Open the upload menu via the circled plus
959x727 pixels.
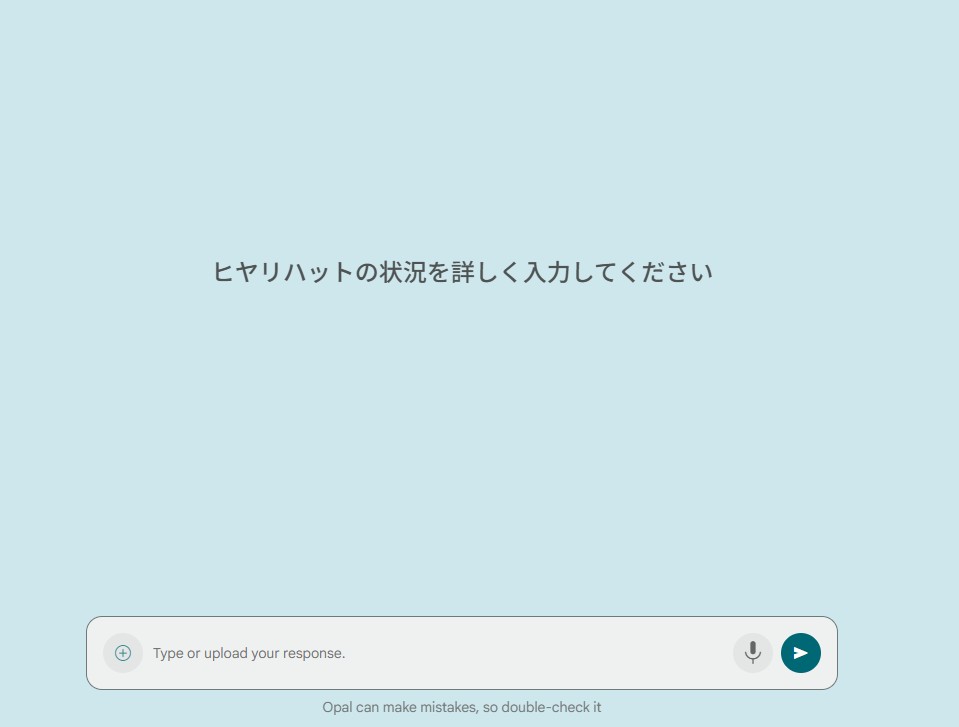coord(123,653)
